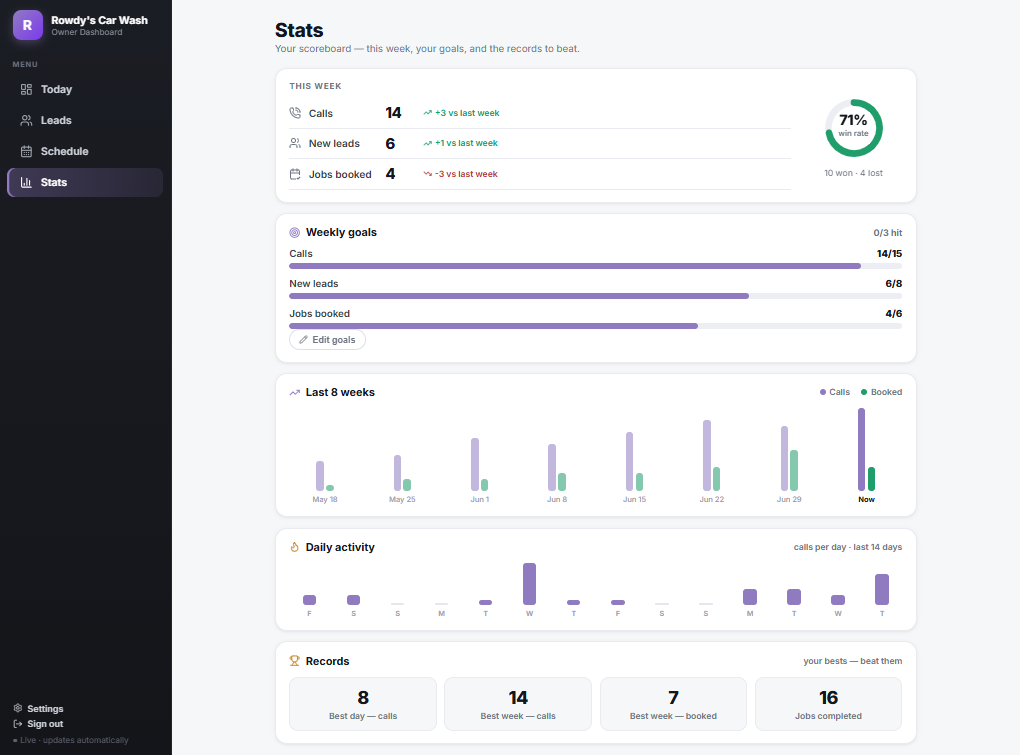Screen dimensions: 1020x755
Task: Click the flame icon by Daily activity
Action: pyautogui.click(x=295, y=547)
